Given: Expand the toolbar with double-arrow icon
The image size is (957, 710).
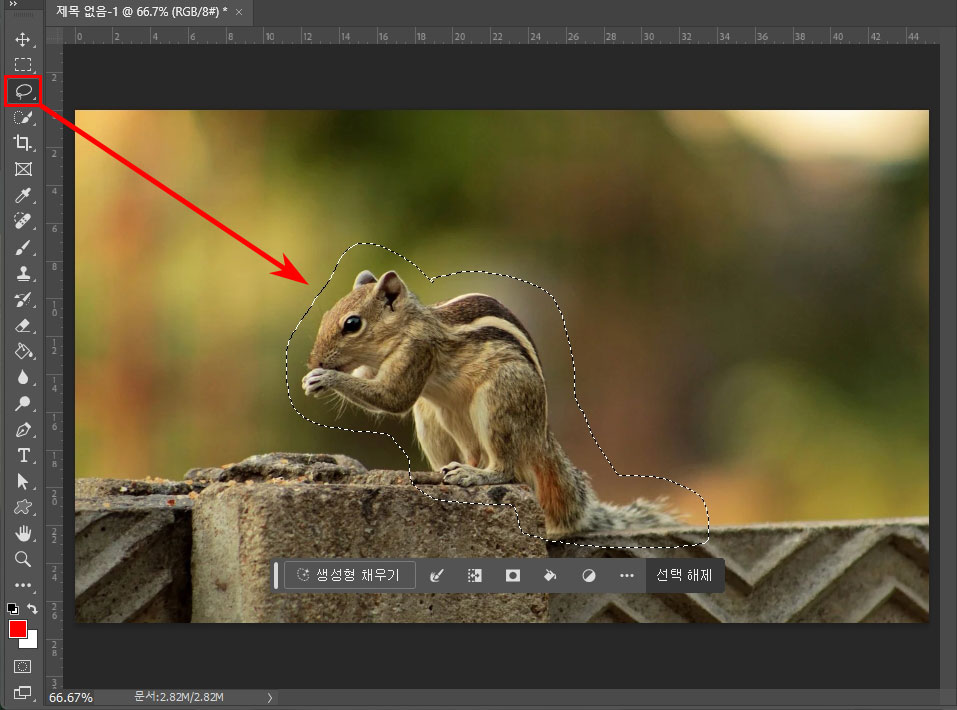Looking at the screenshot, I should pyautogui.click(x=13, y=4).
